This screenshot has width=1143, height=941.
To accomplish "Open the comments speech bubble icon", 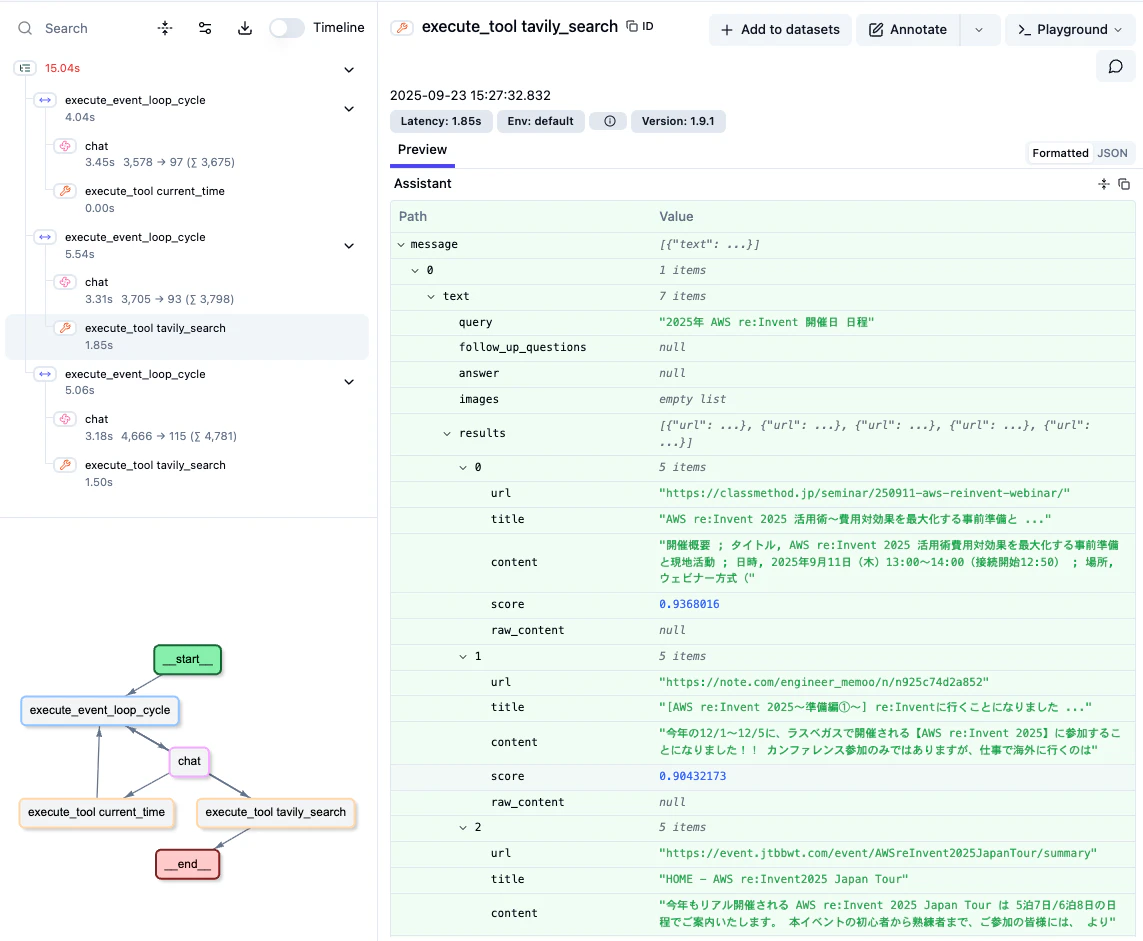I will 1115,67.
